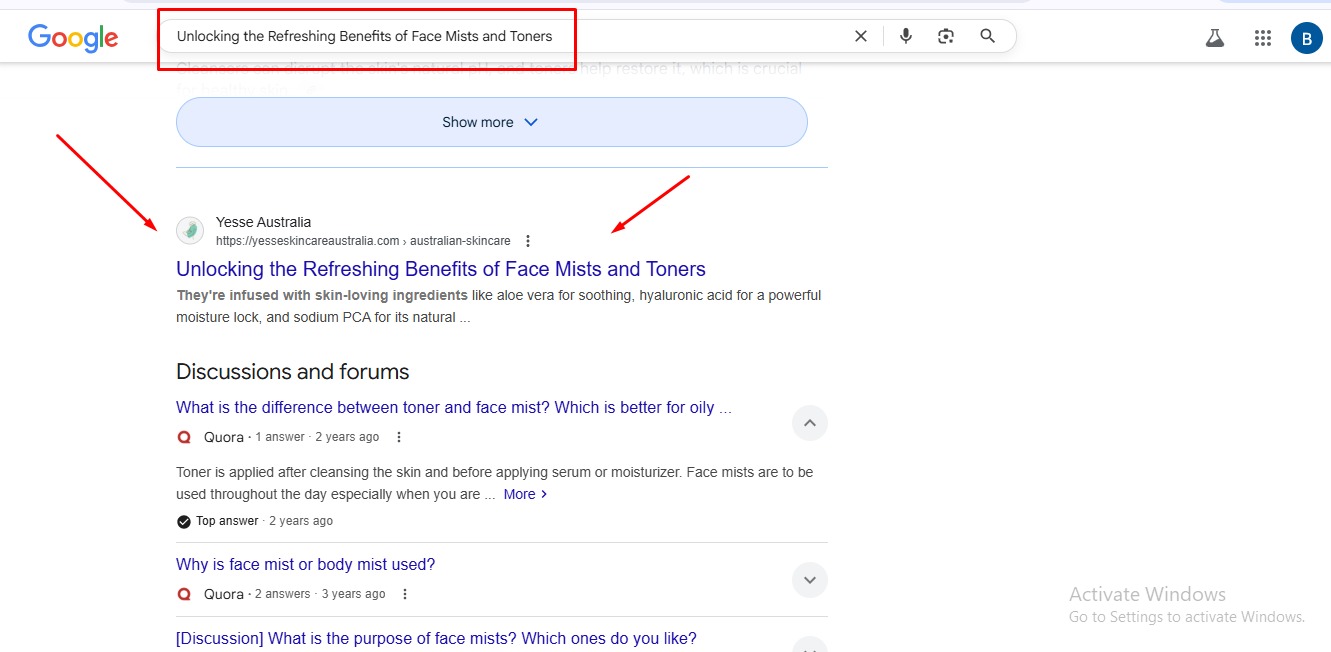Click the Google logo

click(73, 38)
